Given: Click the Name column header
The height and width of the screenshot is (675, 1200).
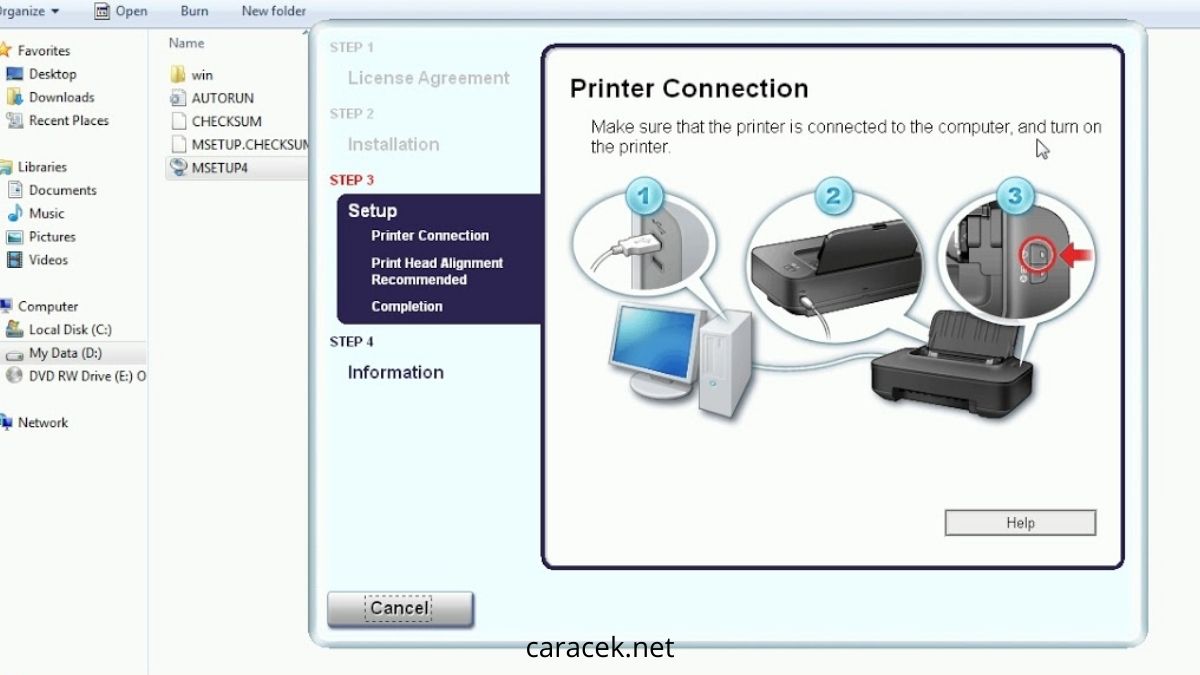Looking at the screenshot, I should [187, 43].
